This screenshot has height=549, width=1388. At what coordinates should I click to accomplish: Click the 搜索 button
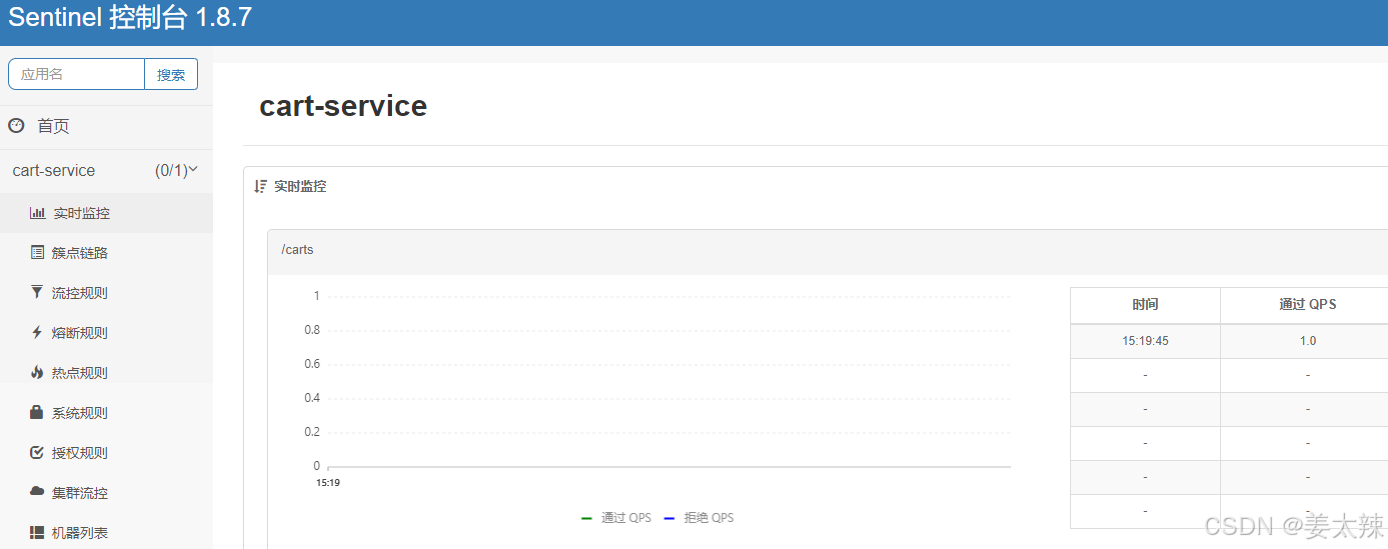click(171, 74)
